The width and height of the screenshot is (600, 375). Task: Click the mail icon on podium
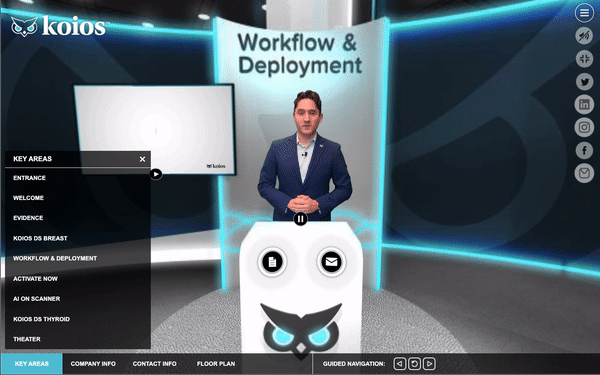(331, 262)
